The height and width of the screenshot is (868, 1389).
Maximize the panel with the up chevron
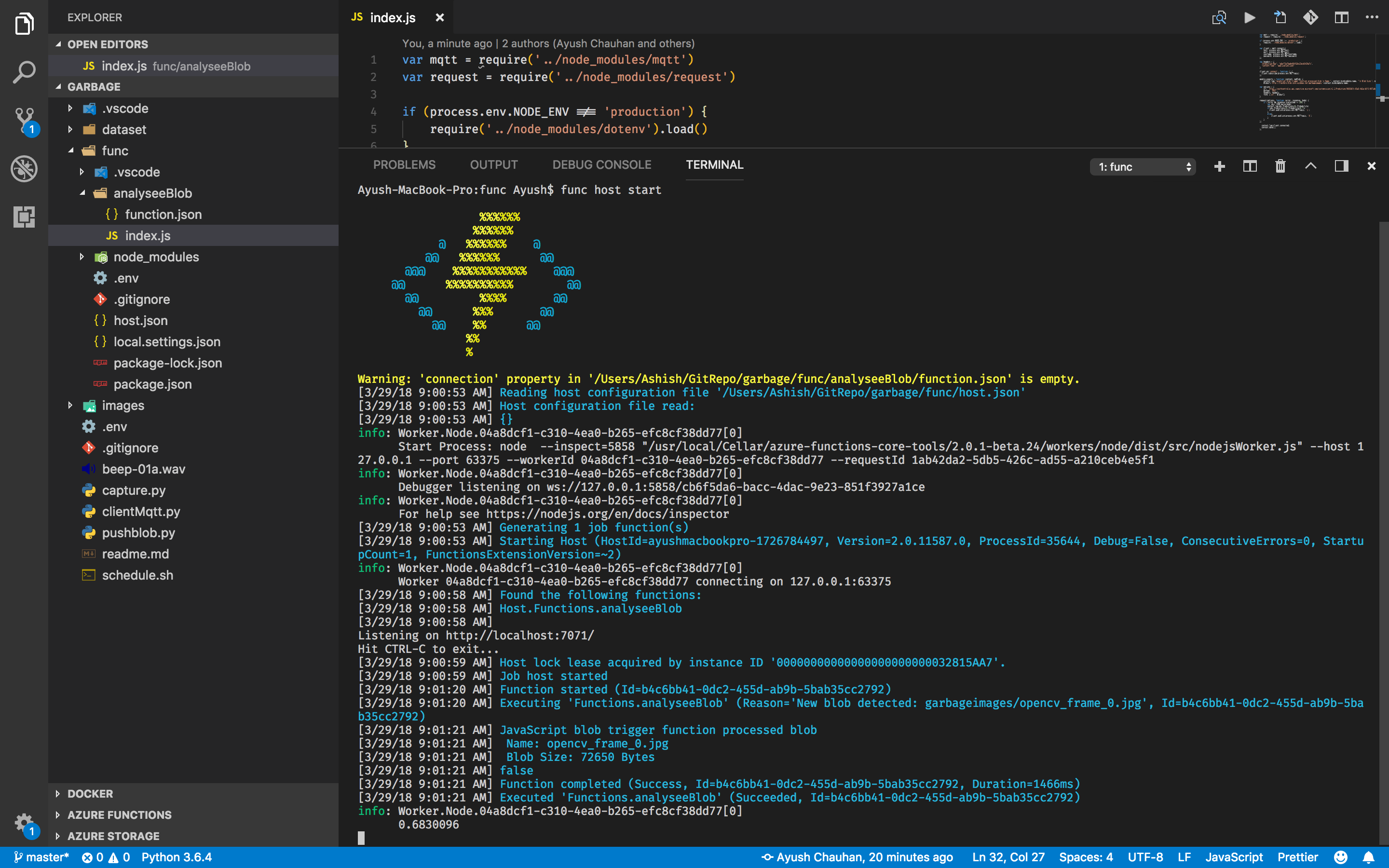pos(1310,166)
